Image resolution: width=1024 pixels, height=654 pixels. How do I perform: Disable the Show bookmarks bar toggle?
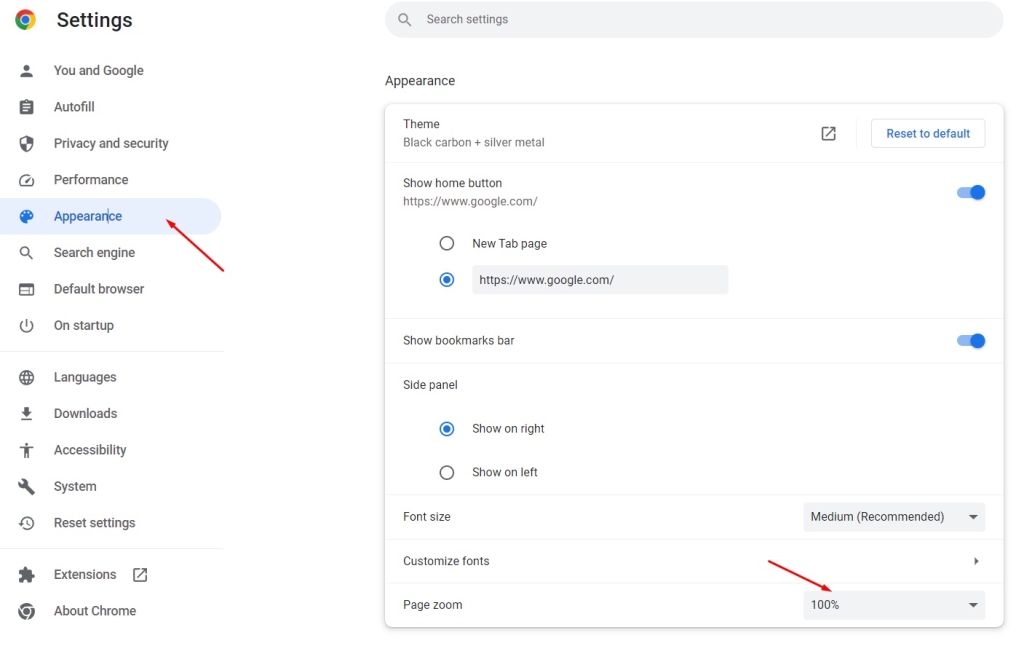point(970,340)
